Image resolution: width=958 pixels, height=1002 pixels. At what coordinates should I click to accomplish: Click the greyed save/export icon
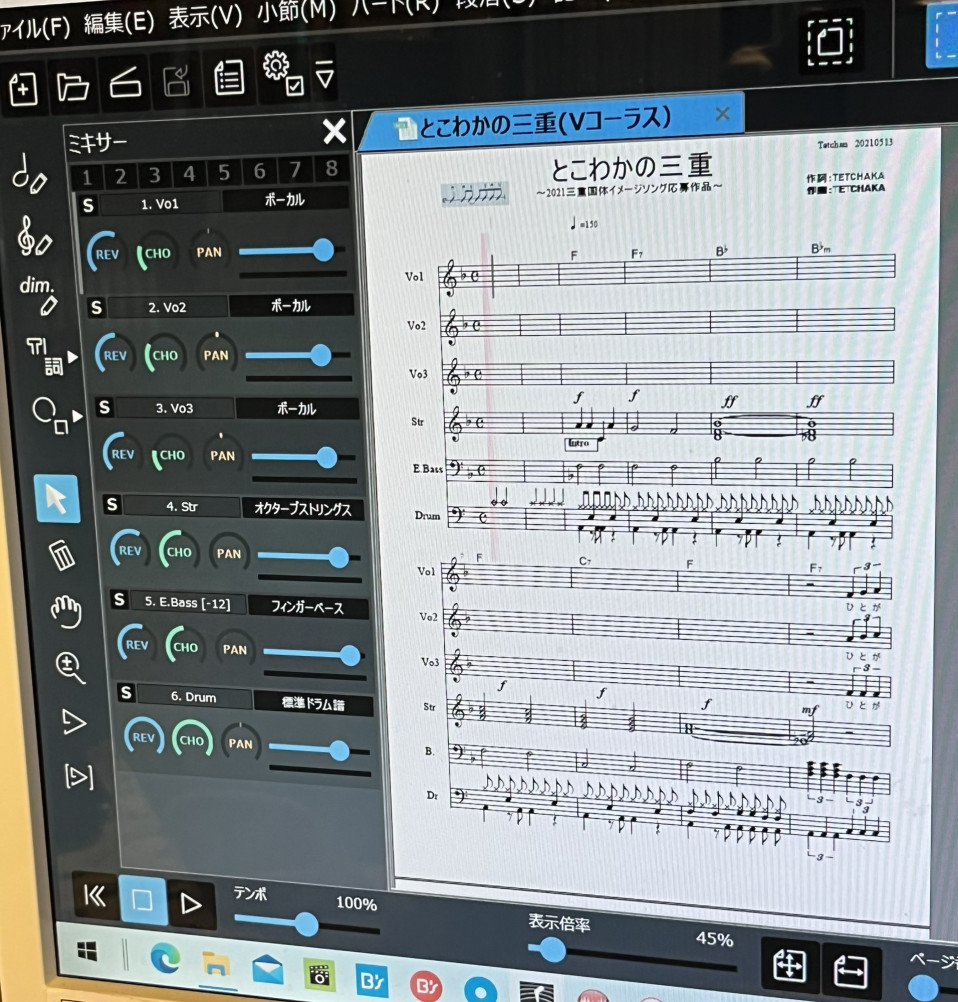tap(176, 81)
